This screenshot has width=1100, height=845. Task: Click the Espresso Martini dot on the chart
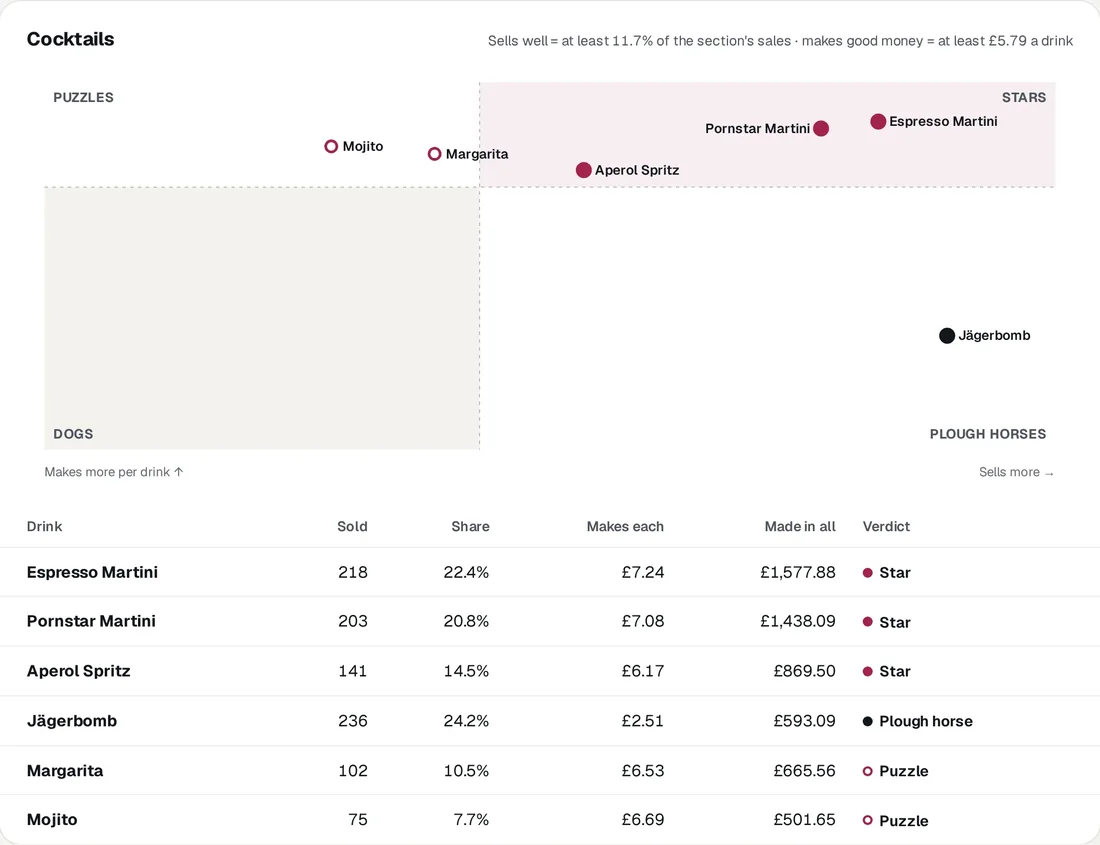pos(878,121)
